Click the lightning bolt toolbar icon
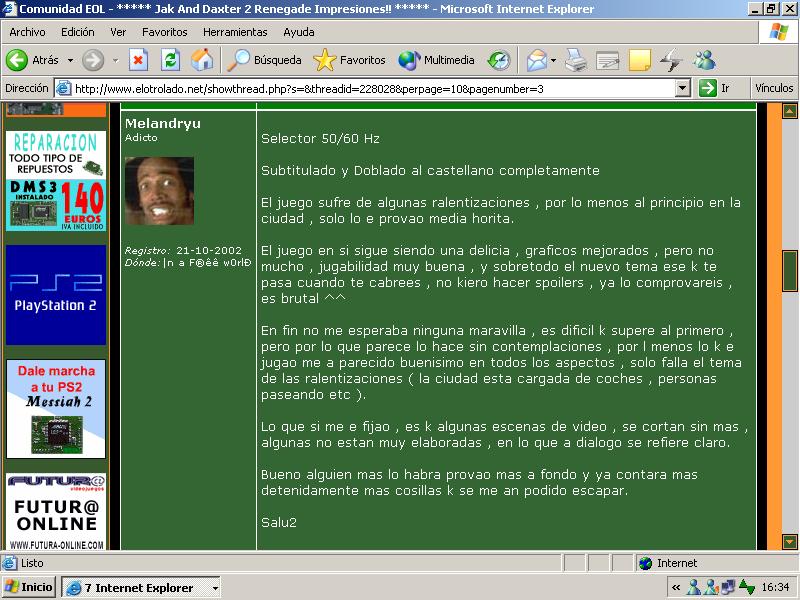 point(671,60)
